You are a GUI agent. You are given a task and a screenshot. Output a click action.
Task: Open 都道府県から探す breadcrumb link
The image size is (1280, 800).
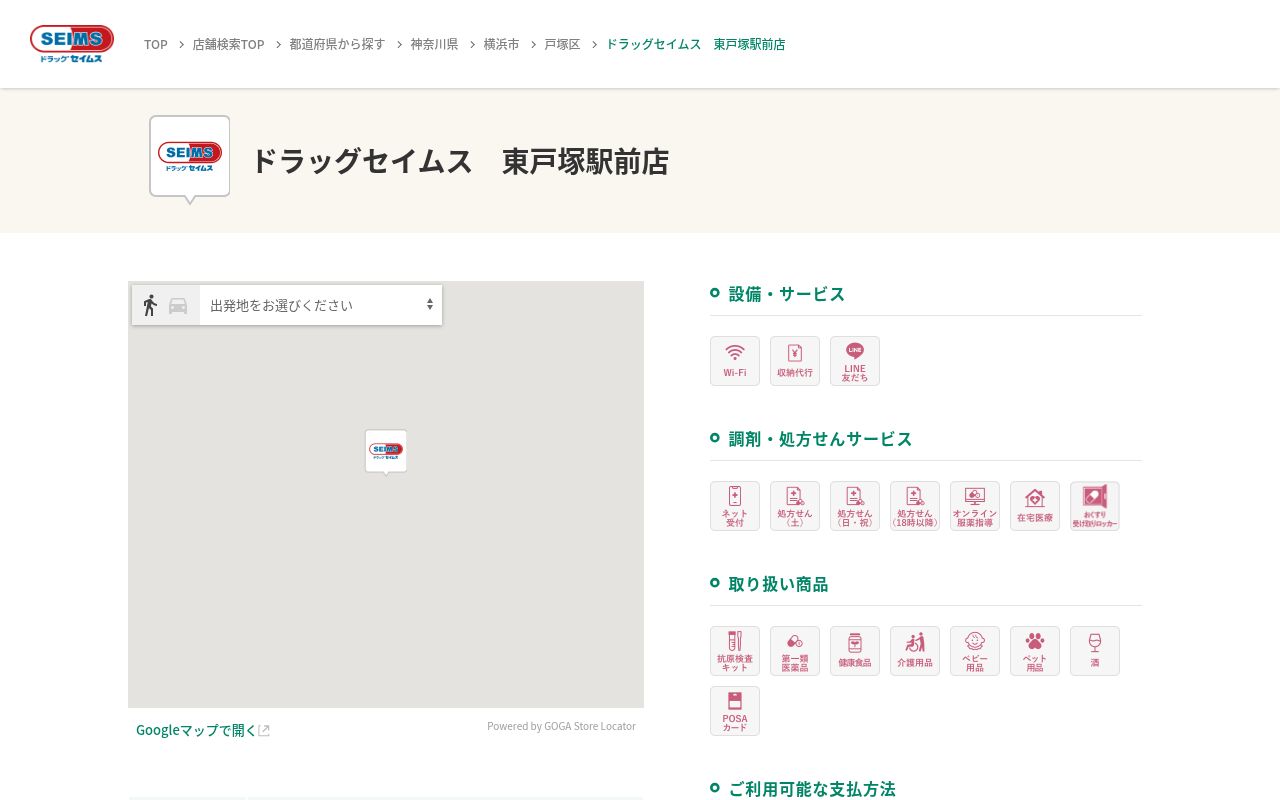[x=337, y=44]
